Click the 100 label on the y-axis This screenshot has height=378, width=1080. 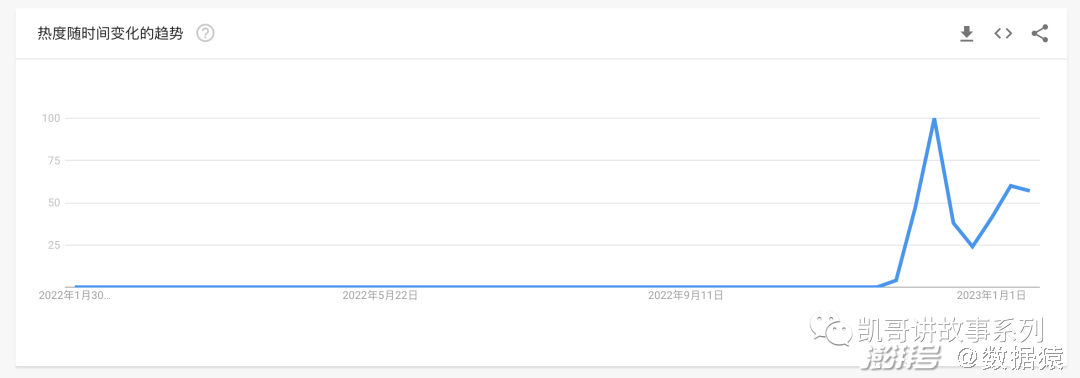click(52, 118)
